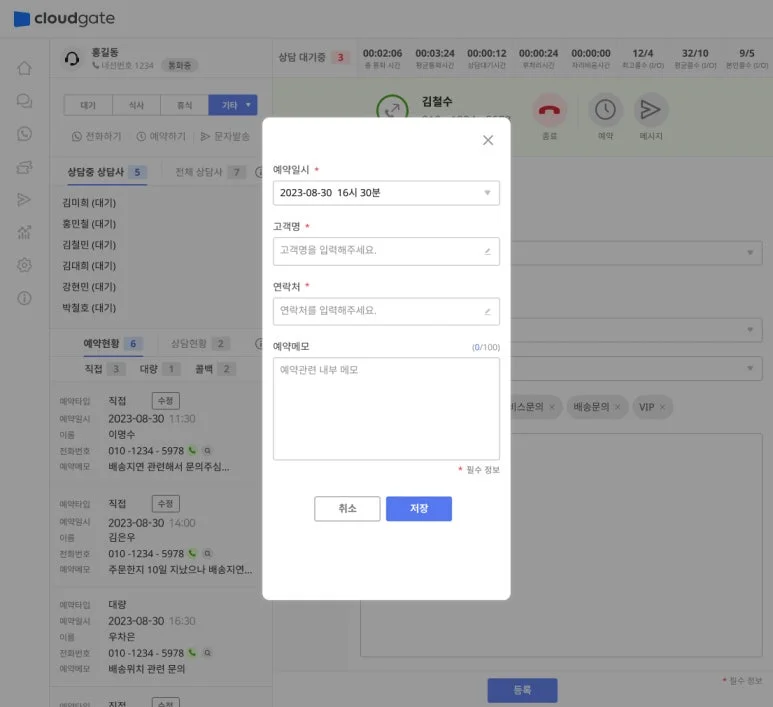This screenshot has height=707, width=773.
Task: Open the chat bubbles icon in sidebar
Action: coord(24,101)
